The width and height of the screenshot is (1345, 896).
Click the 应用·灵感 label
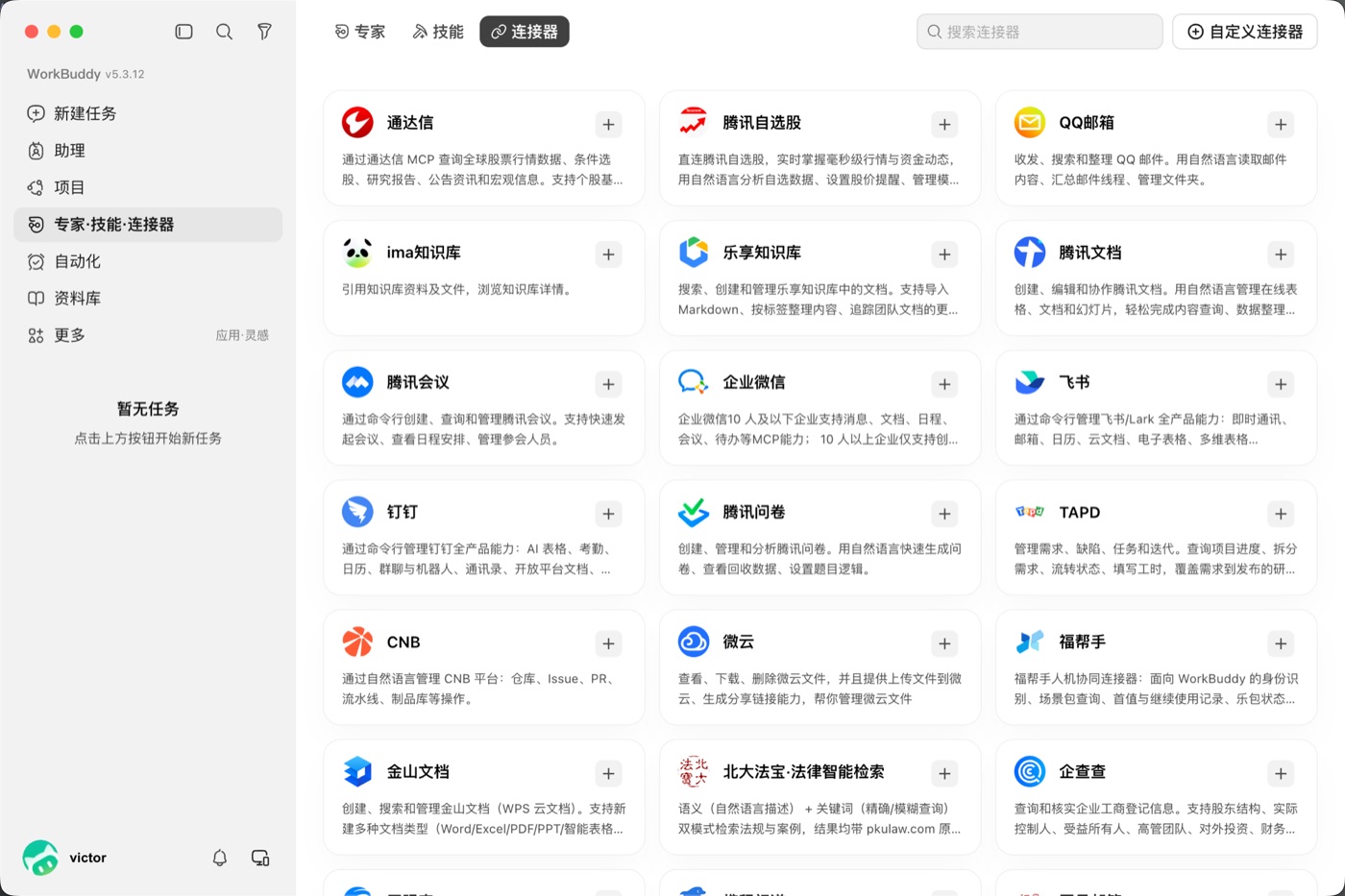tap(242, 335)
